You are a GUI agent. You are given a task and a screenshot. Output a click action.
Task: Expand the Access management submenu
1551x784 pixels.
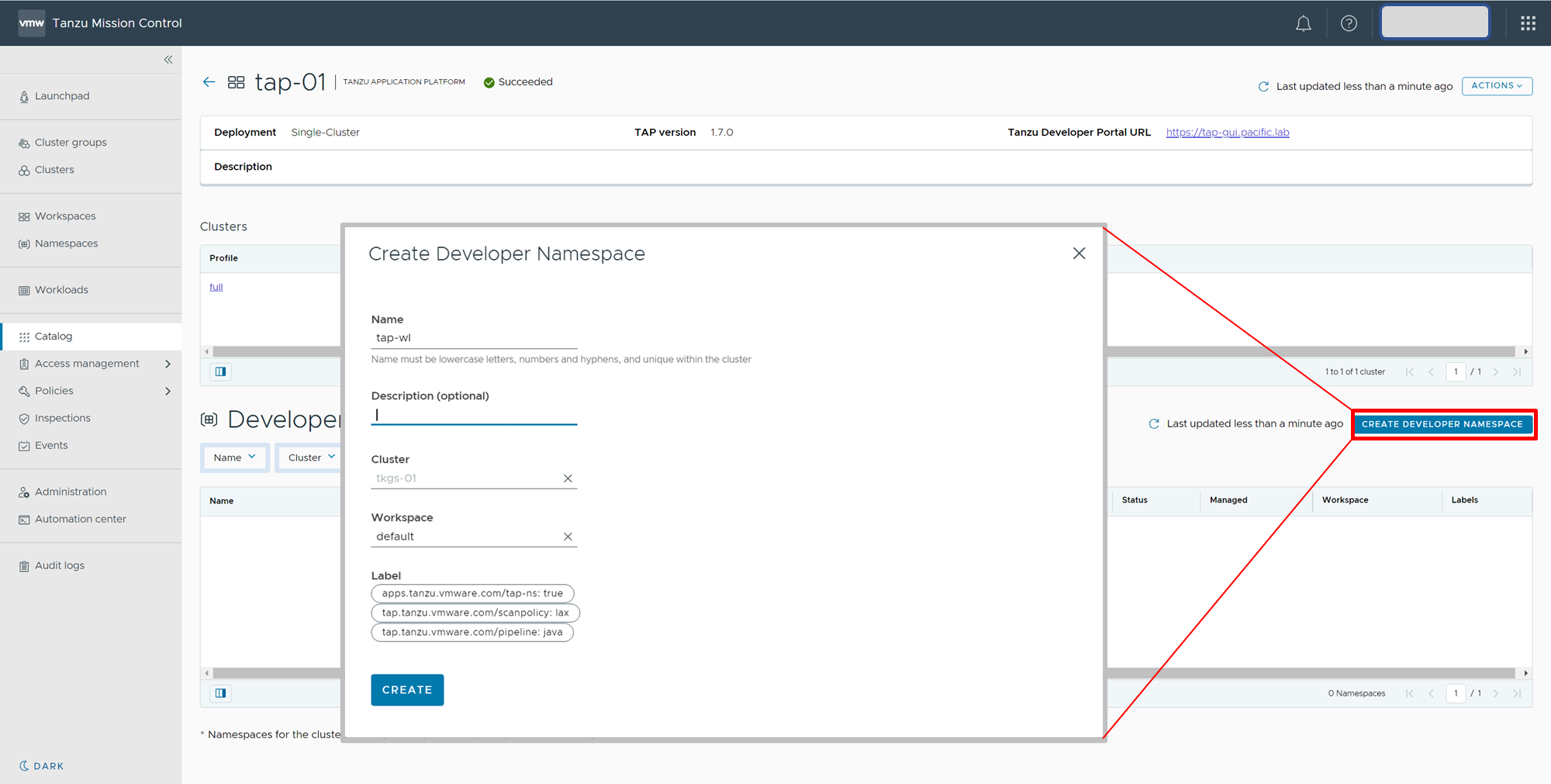tap(168, 364)
